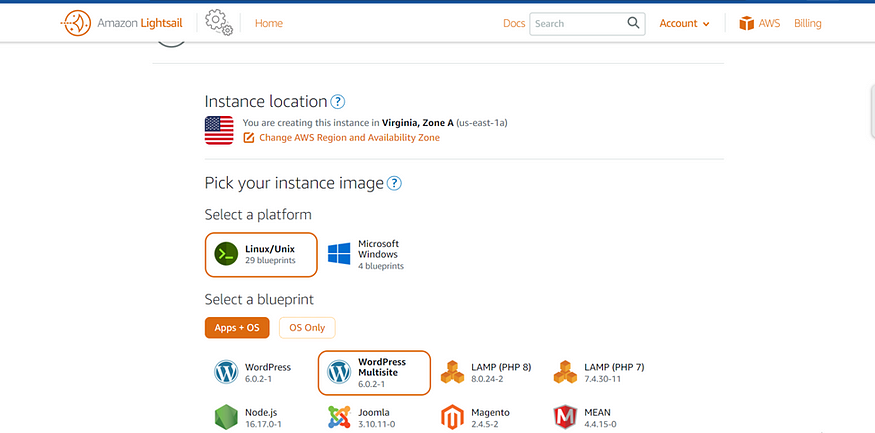The image size is (875, 433).
Task: Click the United States flag icon
Action: pos(219,131)
